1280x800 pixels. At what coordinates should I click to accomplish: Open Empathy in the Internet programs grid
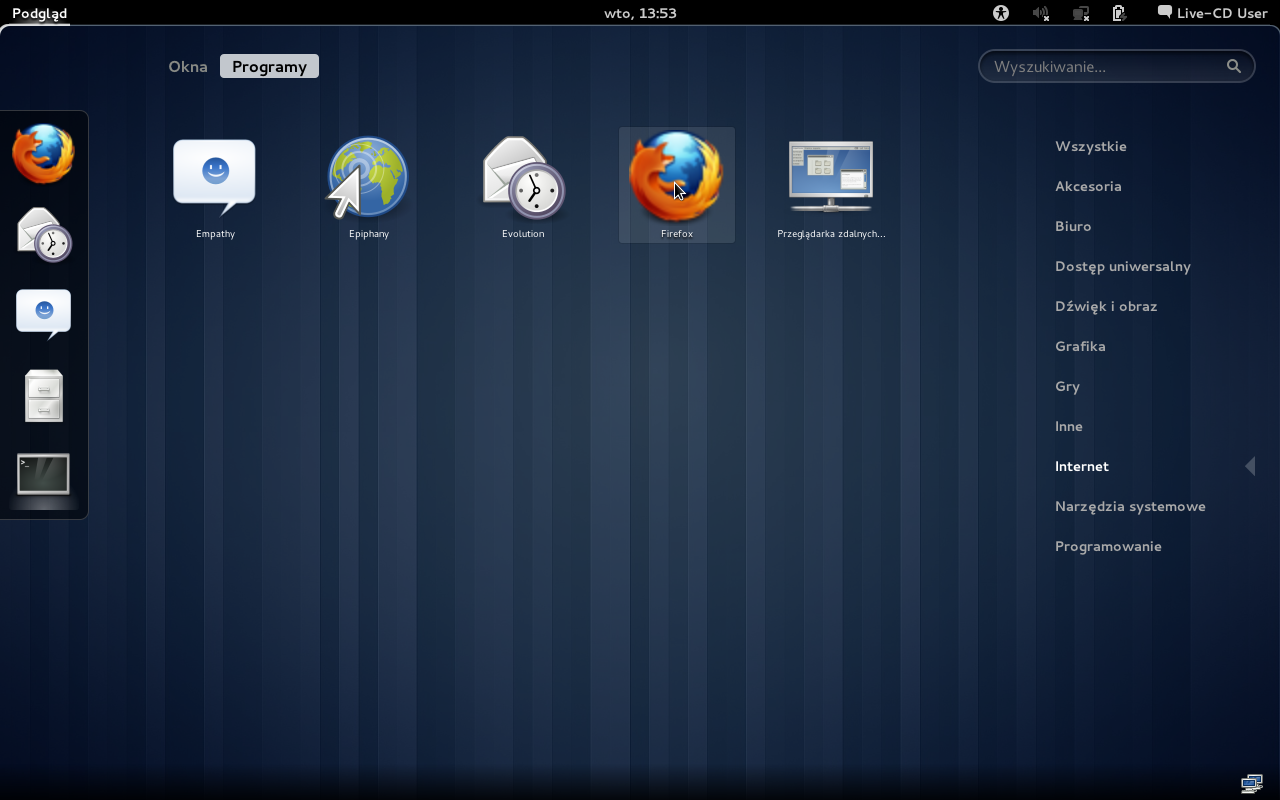point(215,185)
